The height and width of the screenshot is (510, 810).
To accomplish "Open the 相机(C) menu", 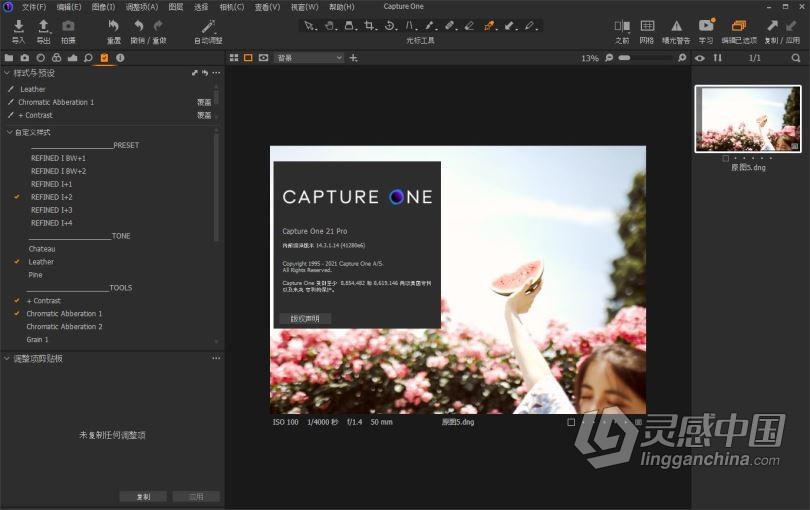I will 231,7.
